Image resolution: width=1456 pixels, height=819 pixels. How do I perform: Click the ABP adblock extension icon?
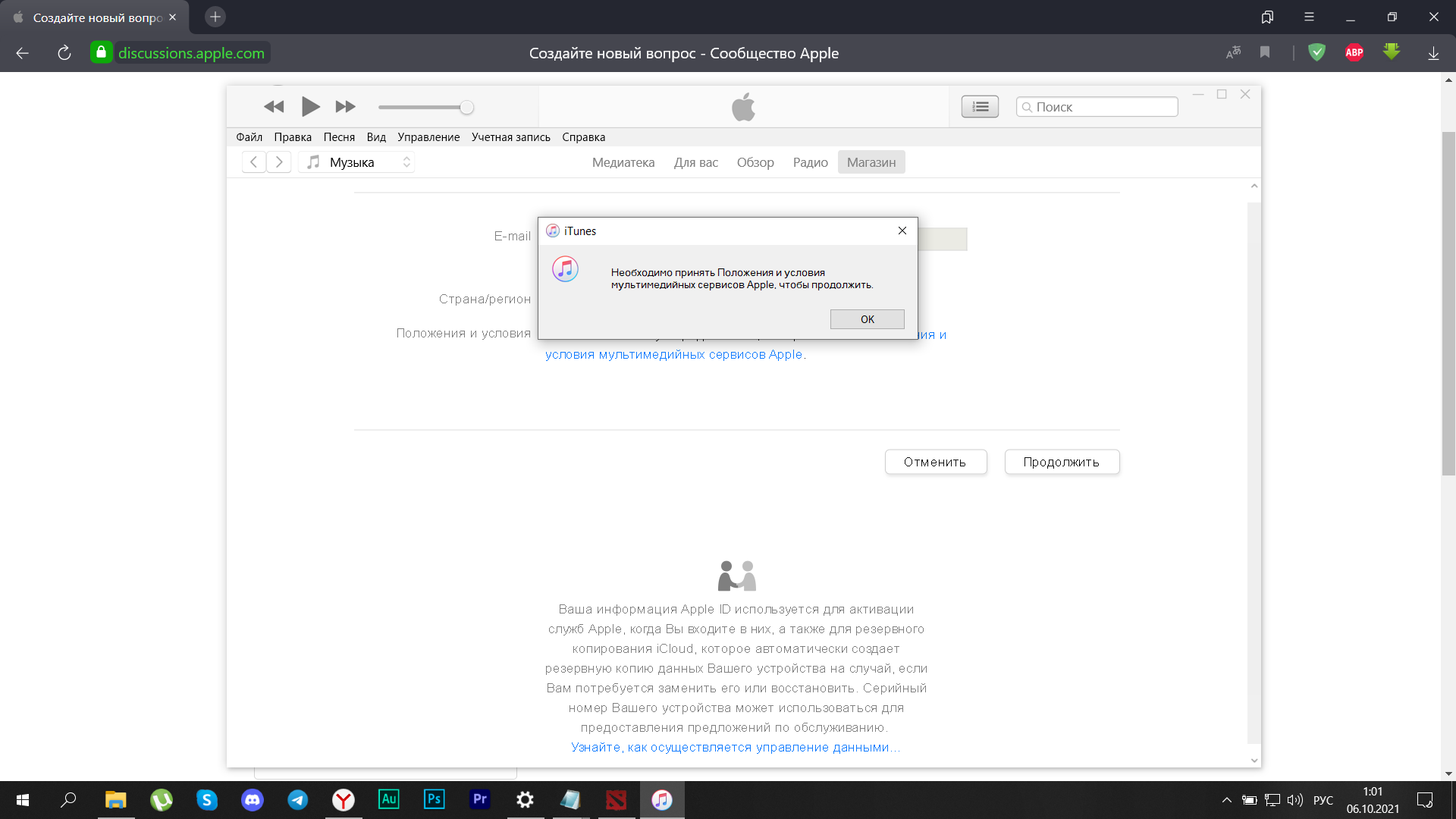(x=1354, y=52)
